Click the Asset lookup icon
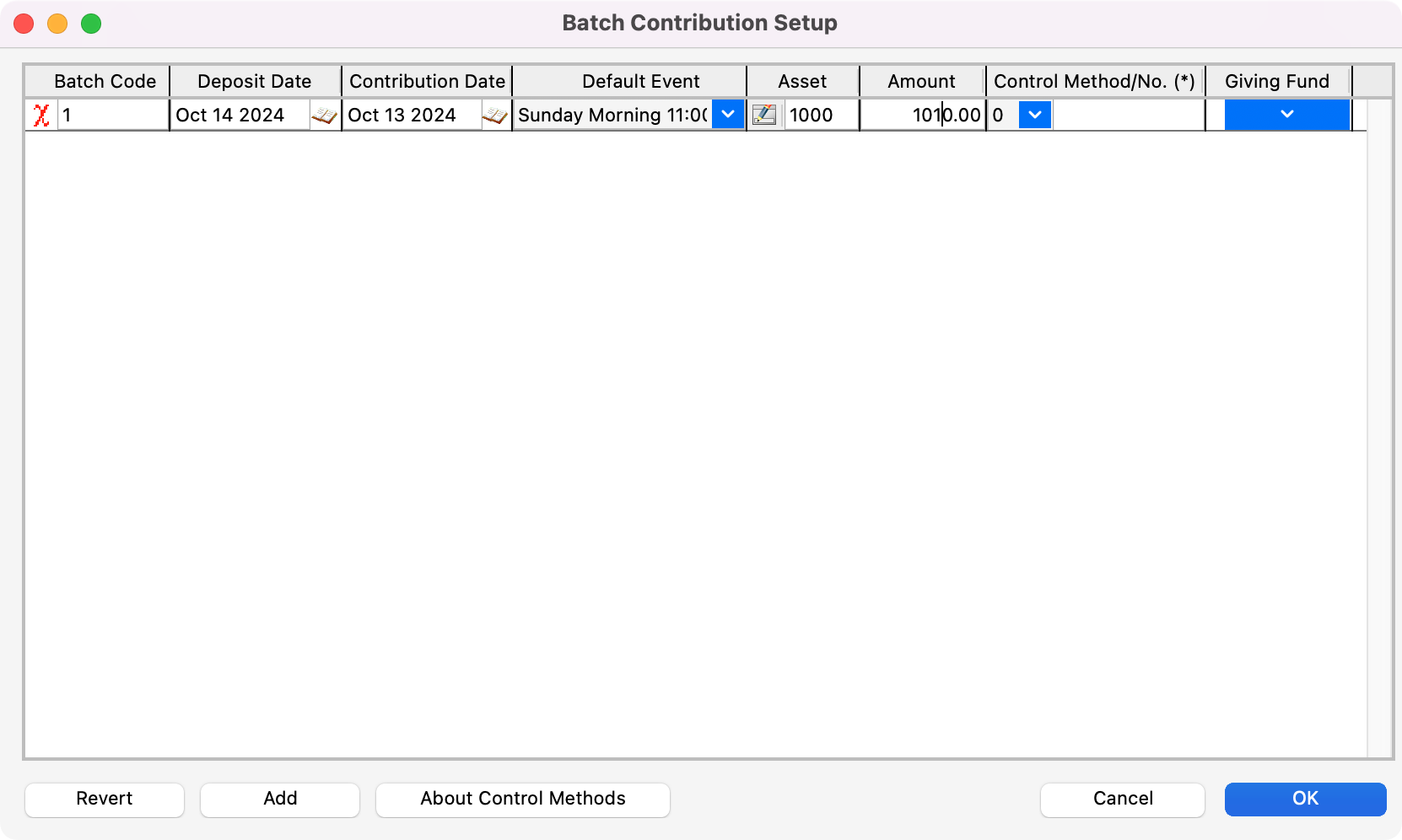Viewport: 1402px width, 840px height. 764,115
